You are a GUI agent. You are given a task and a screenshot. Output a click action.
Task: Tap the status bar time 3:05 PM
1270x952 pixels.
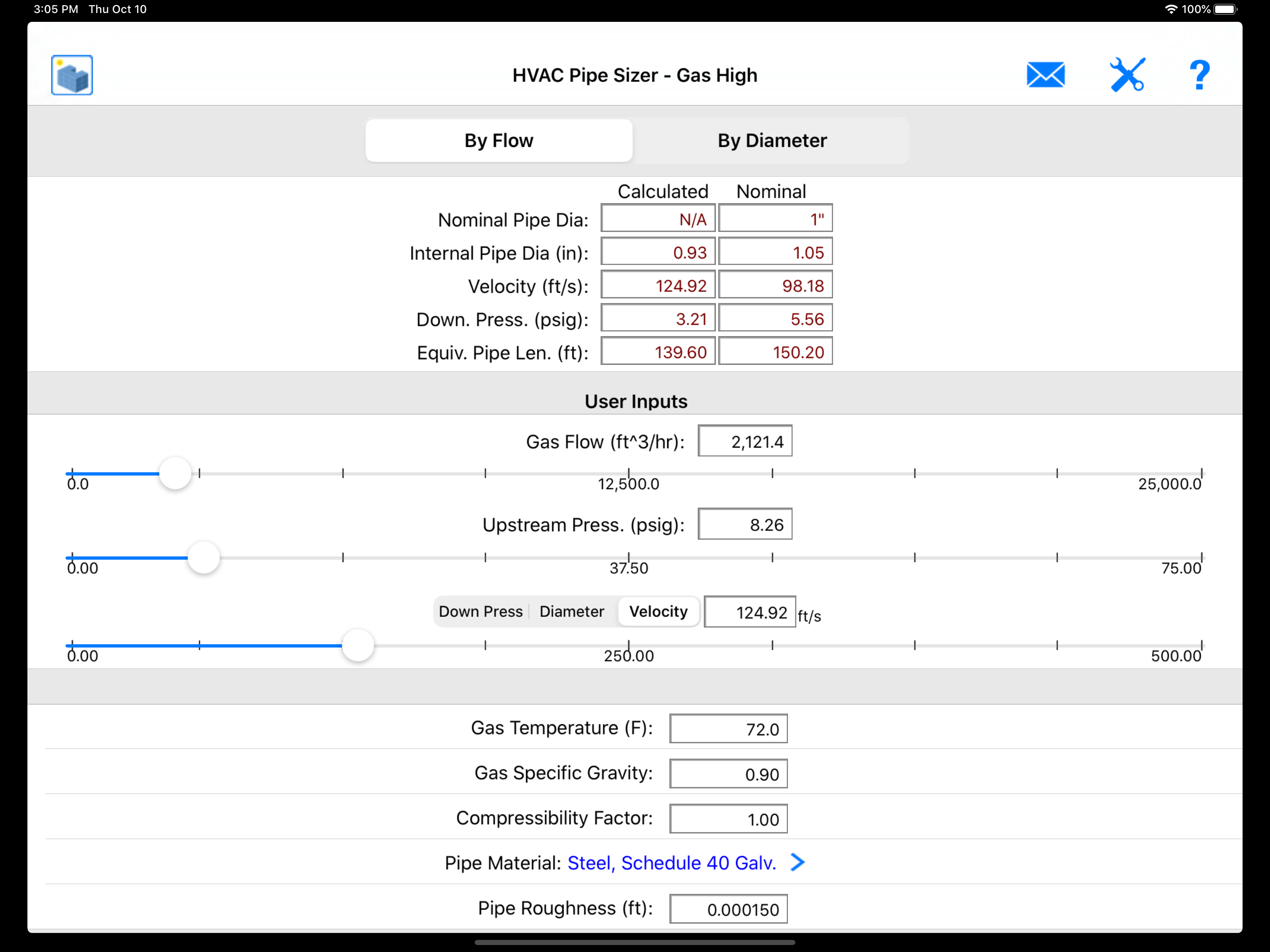pyautogui.click(x=56, y=9)
